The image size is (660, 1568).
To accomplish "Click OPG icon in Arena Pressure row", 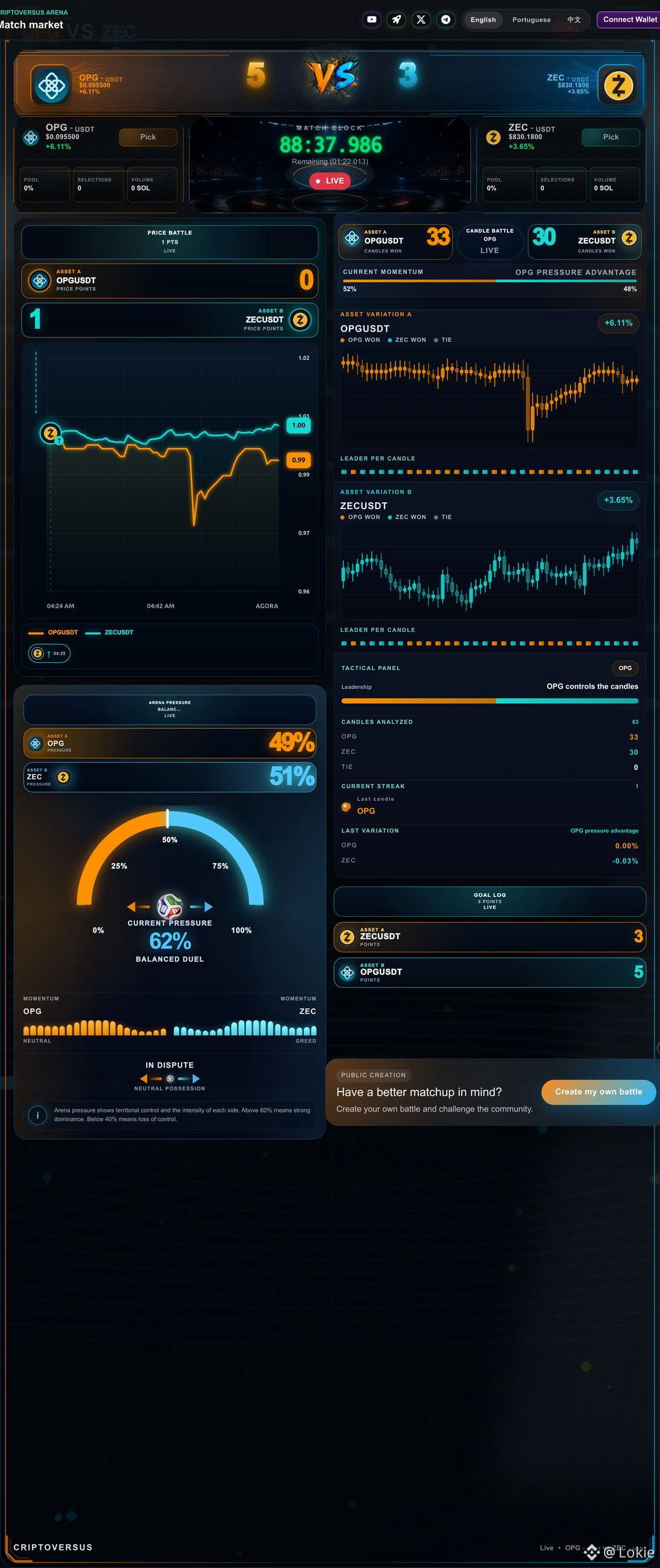I will coord(36,743).
